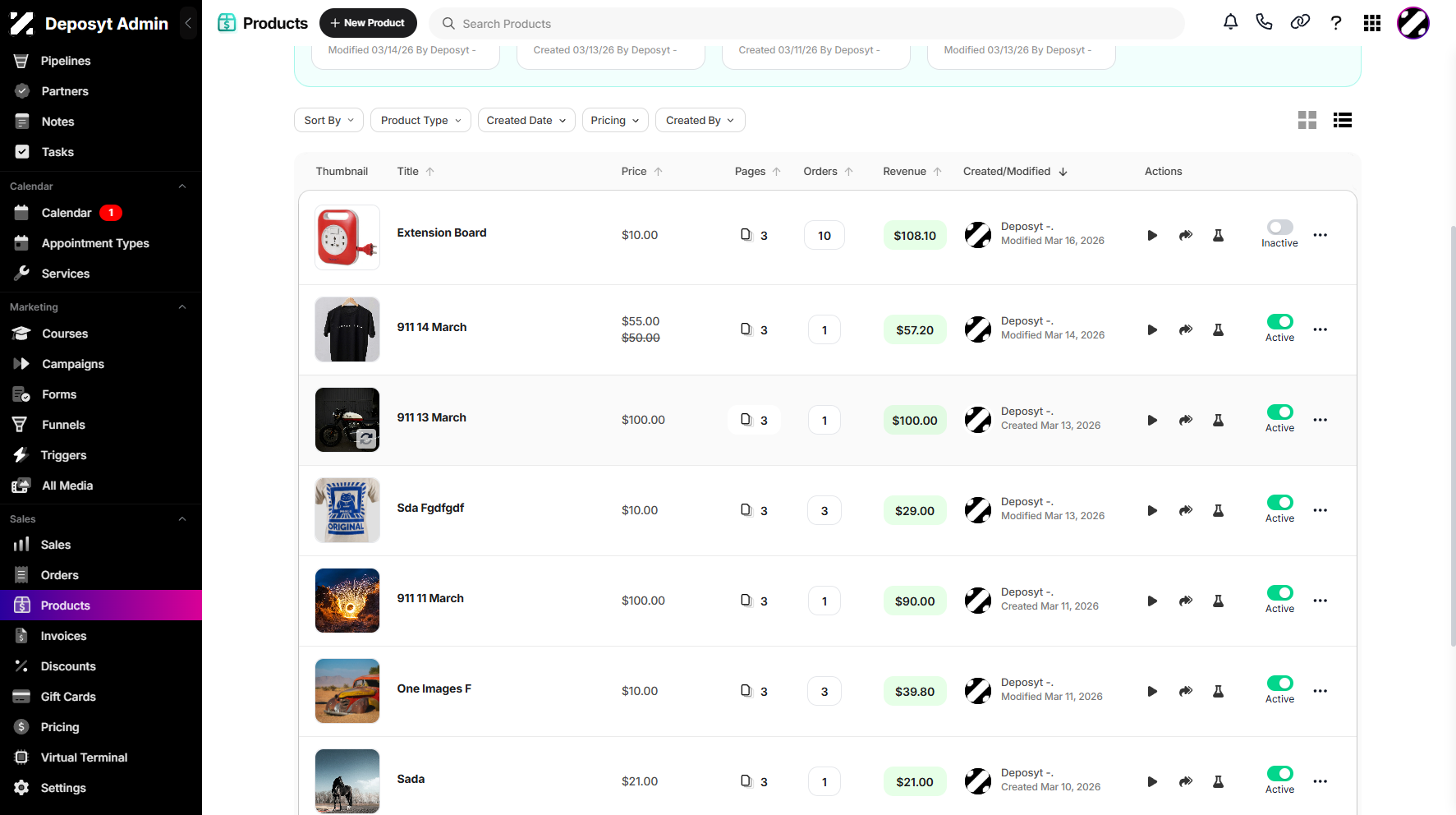Toggle active status of 911 11 March
1456x815 pixels.
coord(1280,592)
